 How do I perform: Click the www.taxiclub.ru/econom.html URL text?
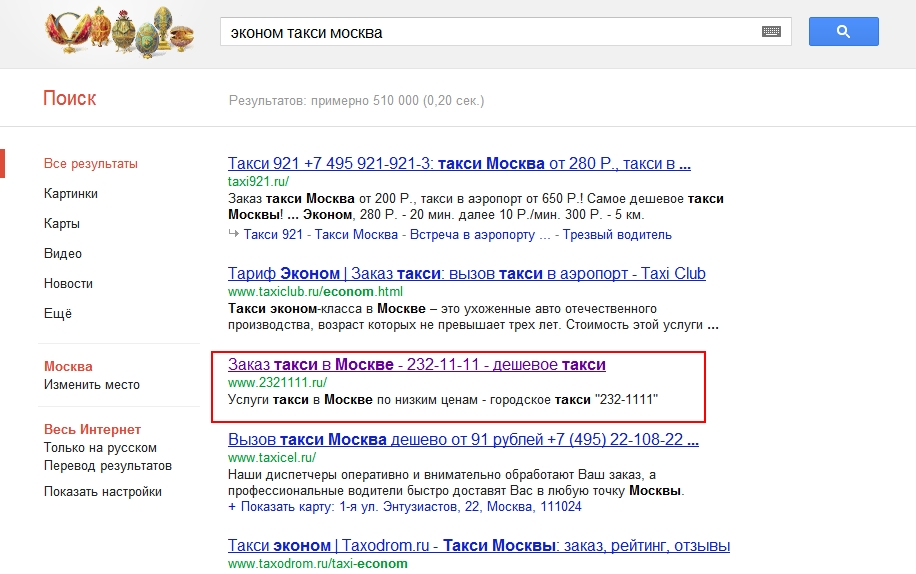tap(315, 291)
